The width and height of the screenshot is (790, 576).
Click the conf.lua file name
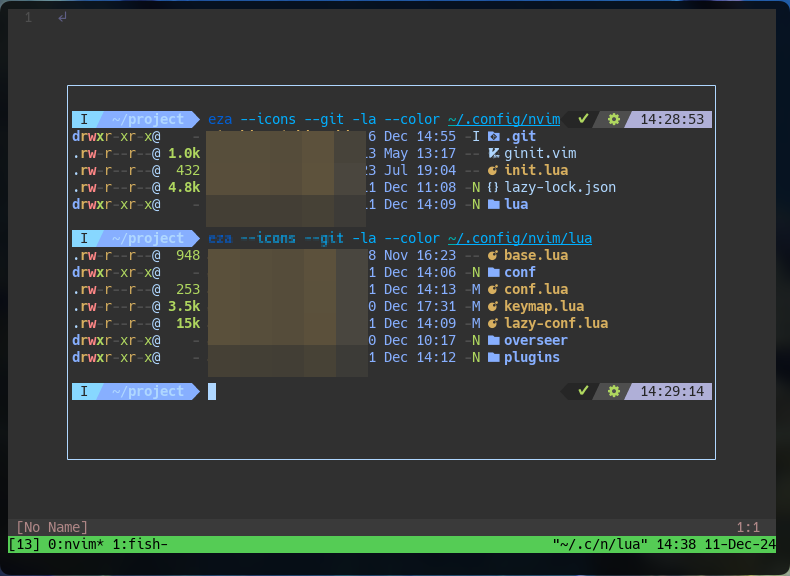click(536, 289)
